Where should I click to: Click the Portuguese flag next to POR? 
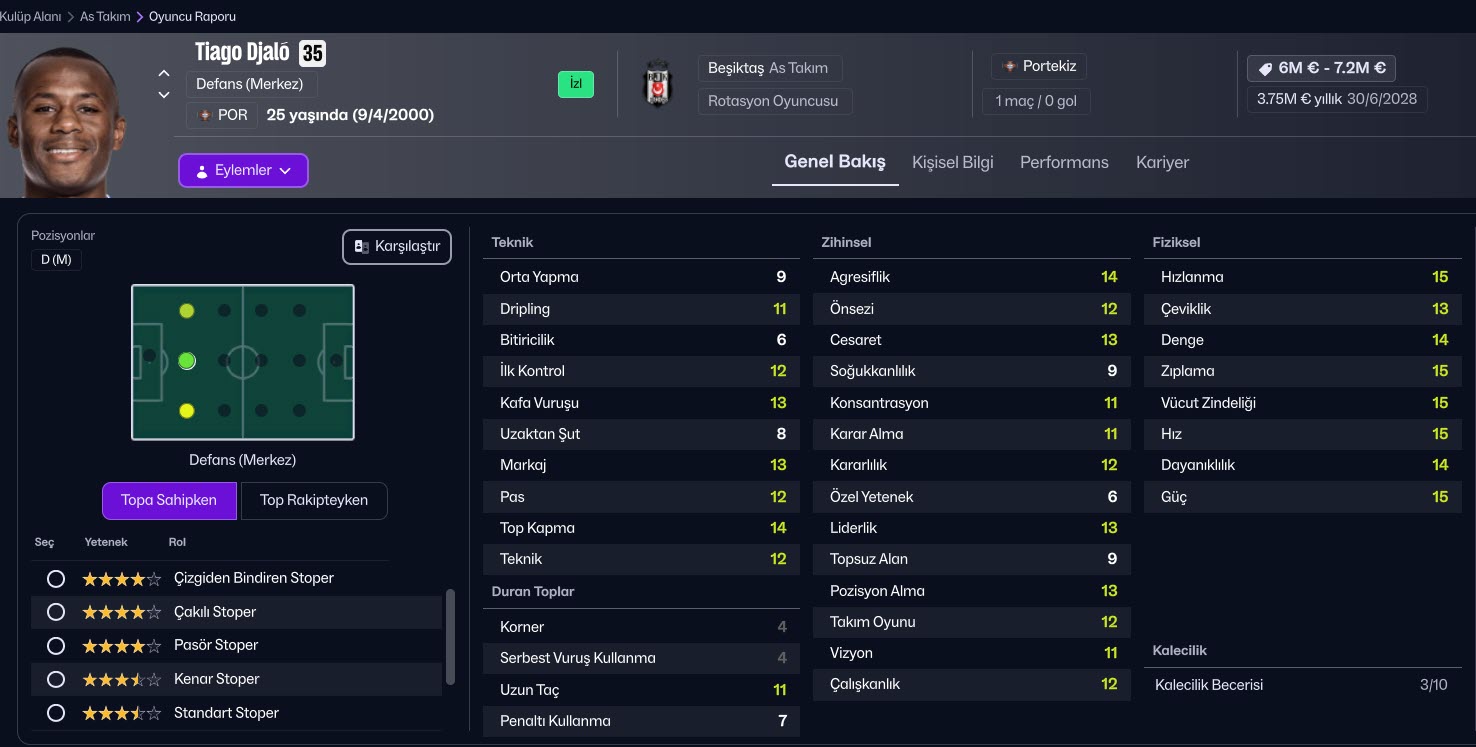pos(205,115)
